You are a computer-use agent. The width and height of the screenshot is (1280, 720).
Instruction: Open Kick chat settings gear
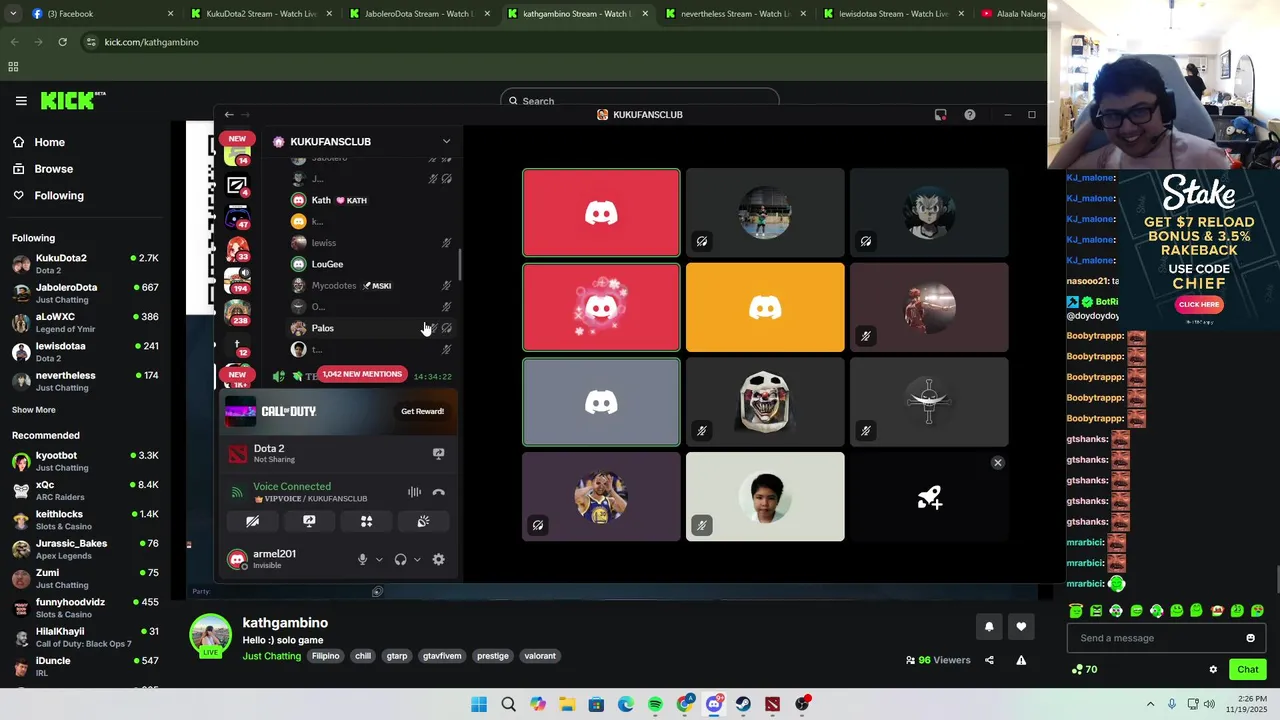click(1213, 670)
